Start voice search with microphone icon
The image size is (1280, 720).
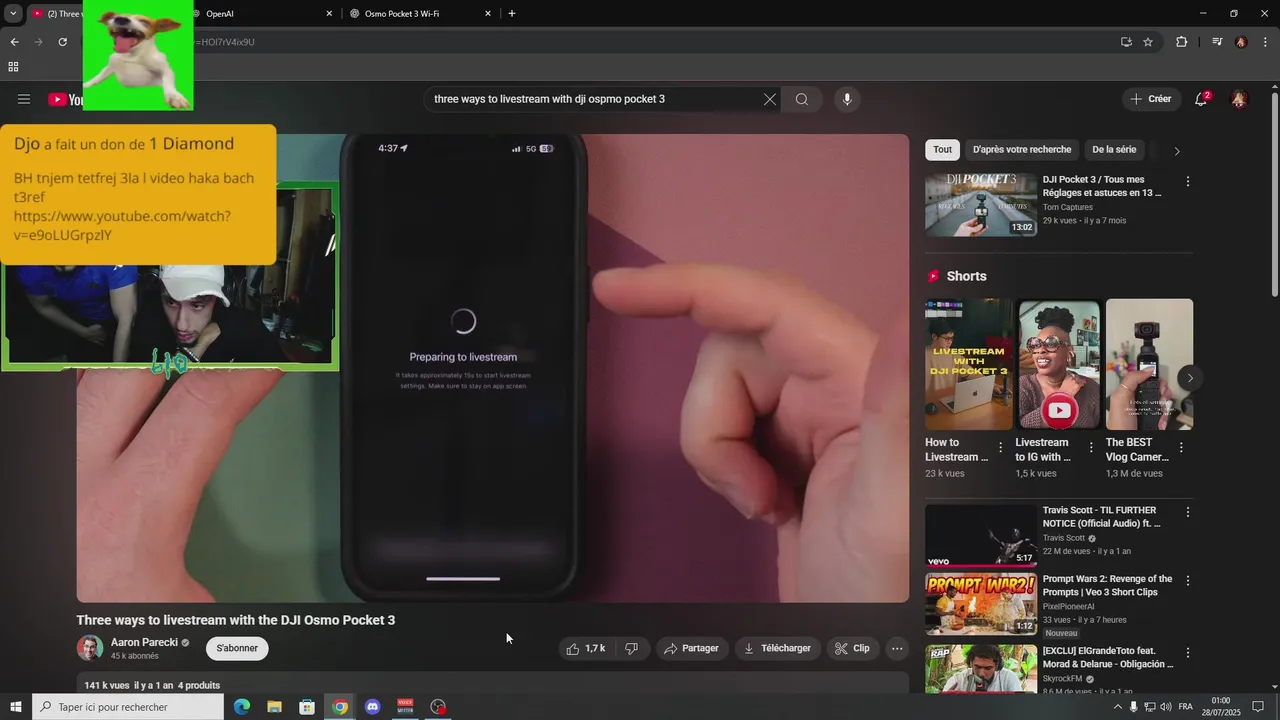847,99
